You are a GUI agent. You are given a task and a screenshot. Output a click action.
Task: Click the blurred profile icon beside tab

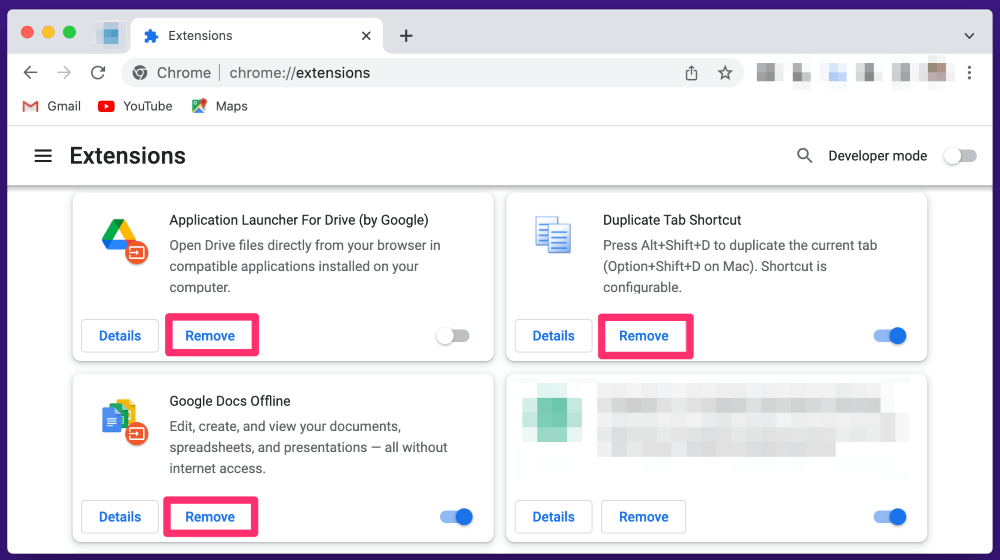point(110,34)
